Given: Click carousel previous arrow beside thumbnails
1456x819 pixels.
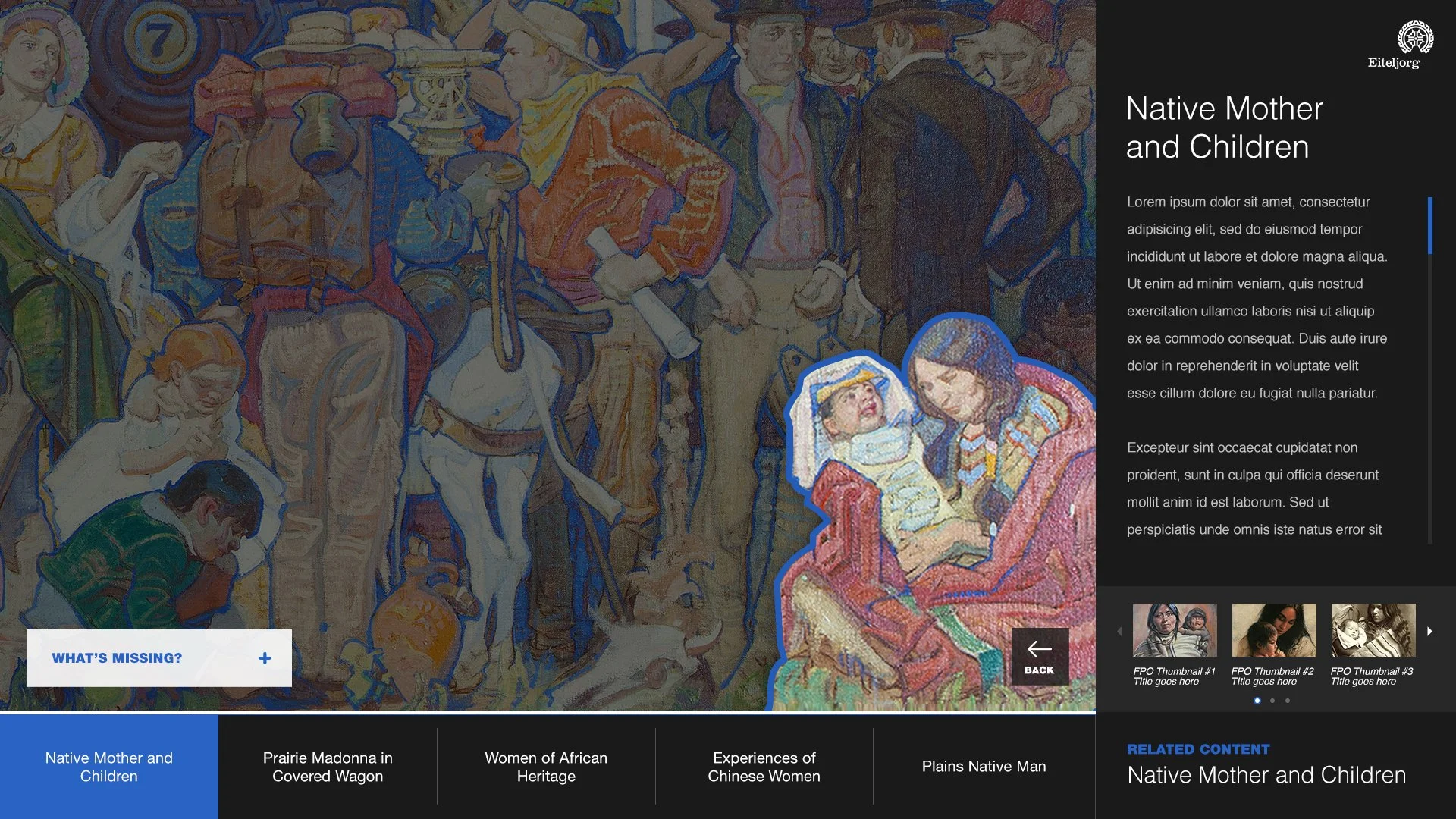Looking at the screenshot, I should [1119, 631].
